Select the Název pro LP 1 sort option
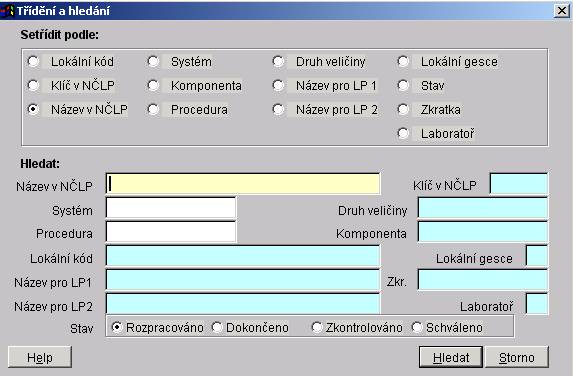Image resolution: width=573 pixels, height=376 pixels. tap(278, 86)
